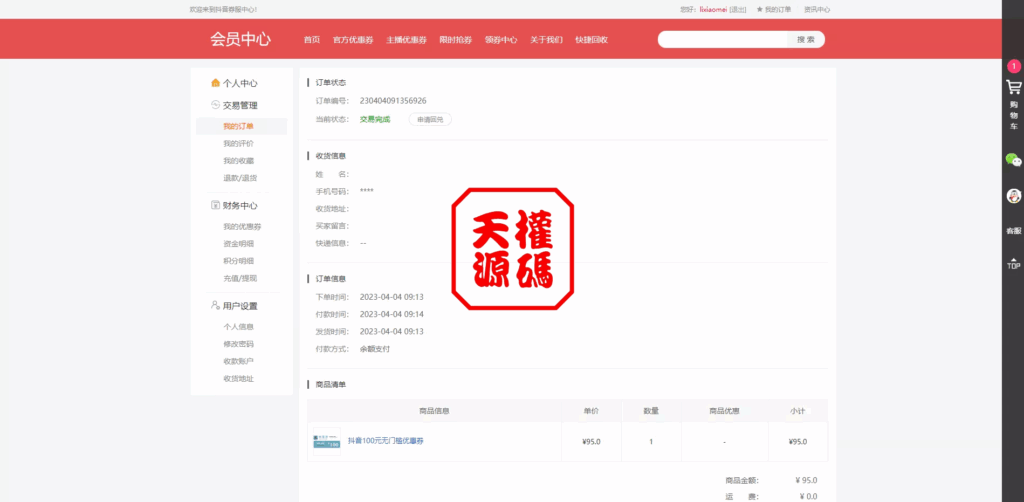Open 领券中心 navigation item
This screenshot has width=1024, height=502.
[x=501, y=40]
